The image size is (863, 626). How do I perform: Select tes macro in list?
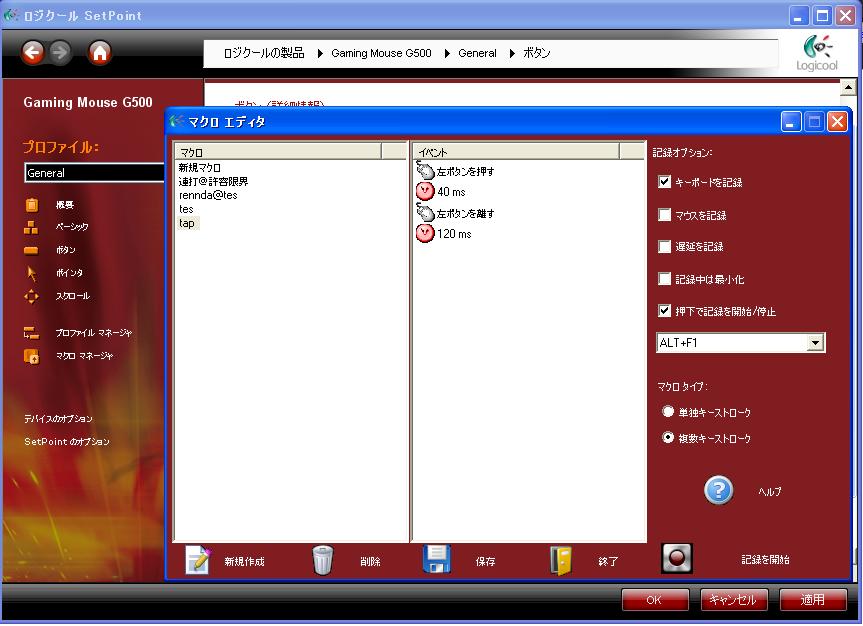[x=186, y=209]
